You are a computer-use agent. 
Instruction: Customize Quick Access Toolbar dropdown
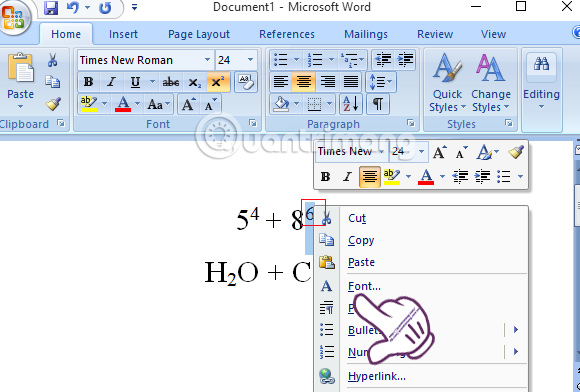134,7
